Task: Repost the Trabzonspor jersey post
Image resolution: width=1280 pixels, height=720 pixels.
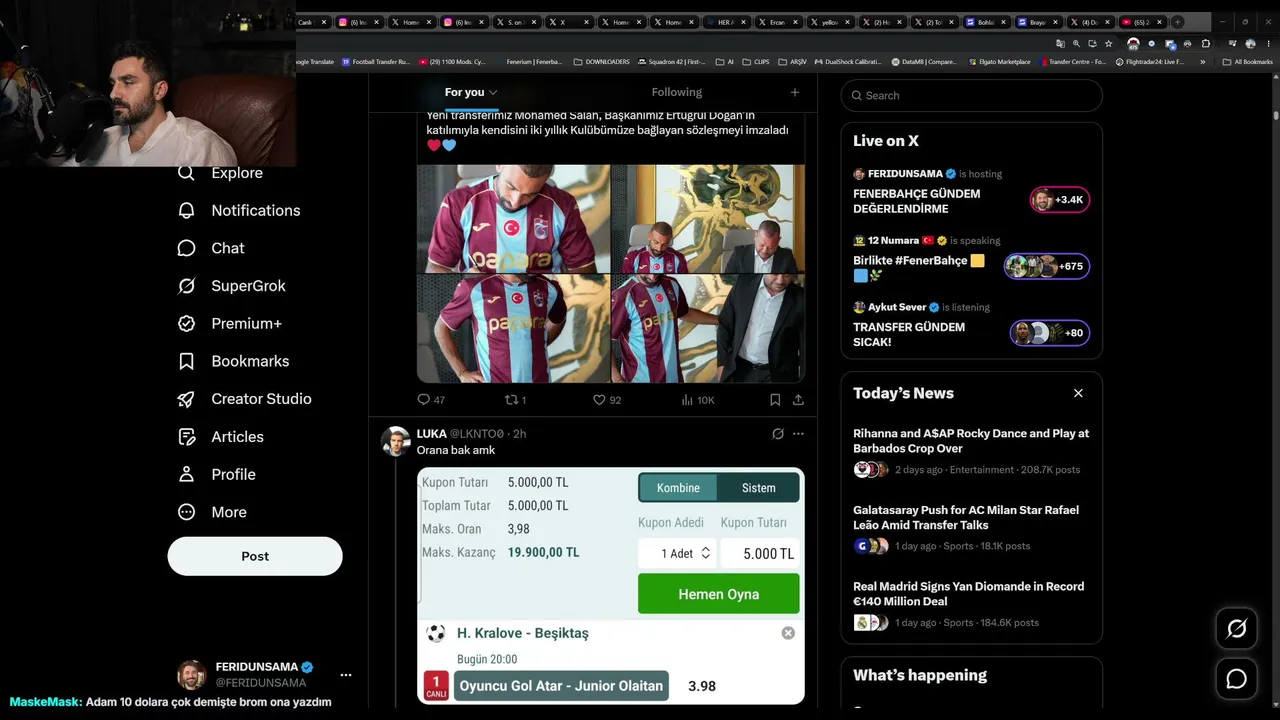Action: (x=515, y=400)
